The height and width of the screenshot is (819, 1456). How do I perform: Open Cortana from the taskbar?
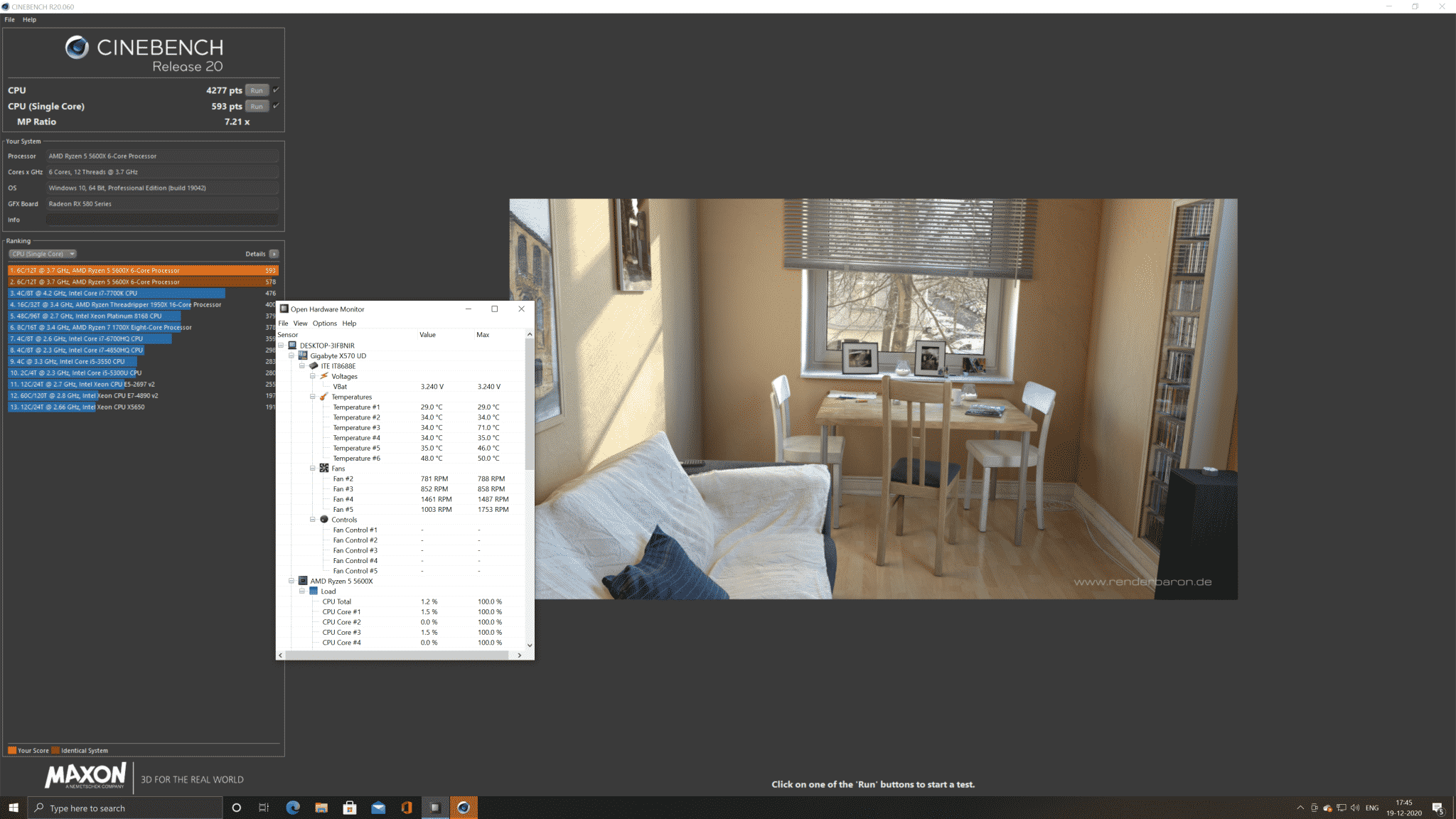pyautogui.click(x=237, y=808)
